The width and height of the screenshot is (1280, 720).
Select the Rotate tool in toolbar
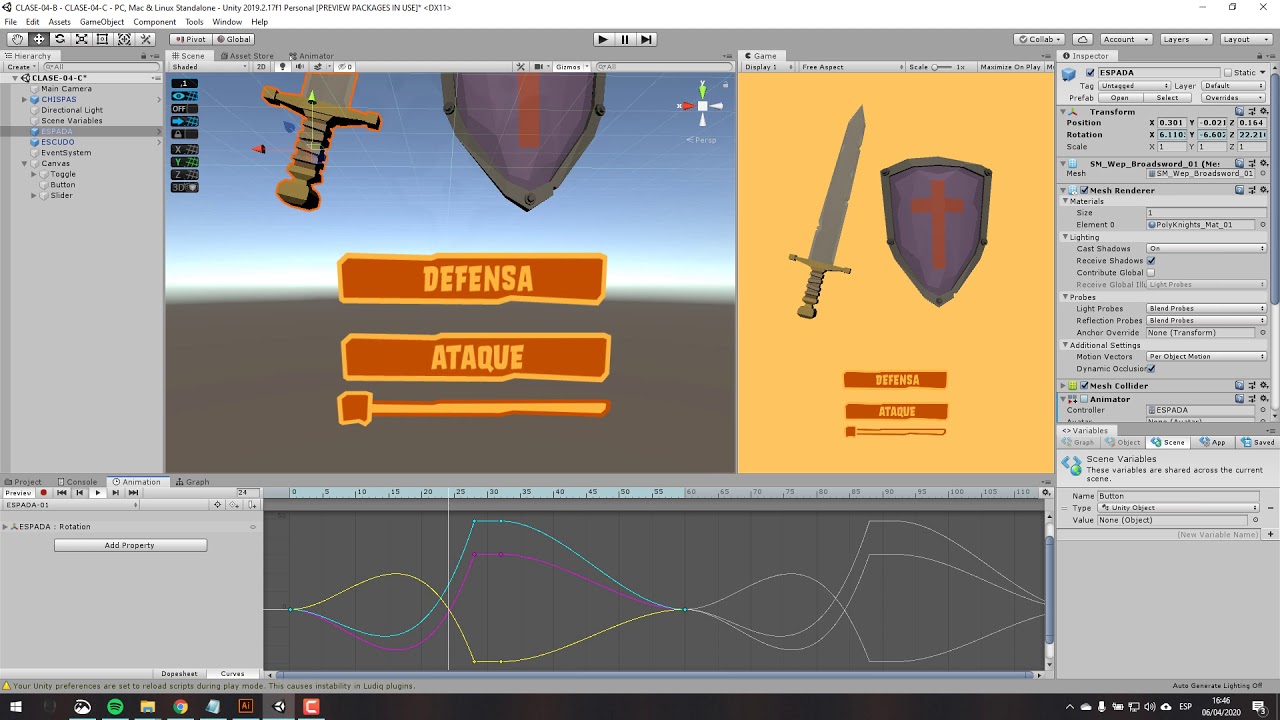60,39
